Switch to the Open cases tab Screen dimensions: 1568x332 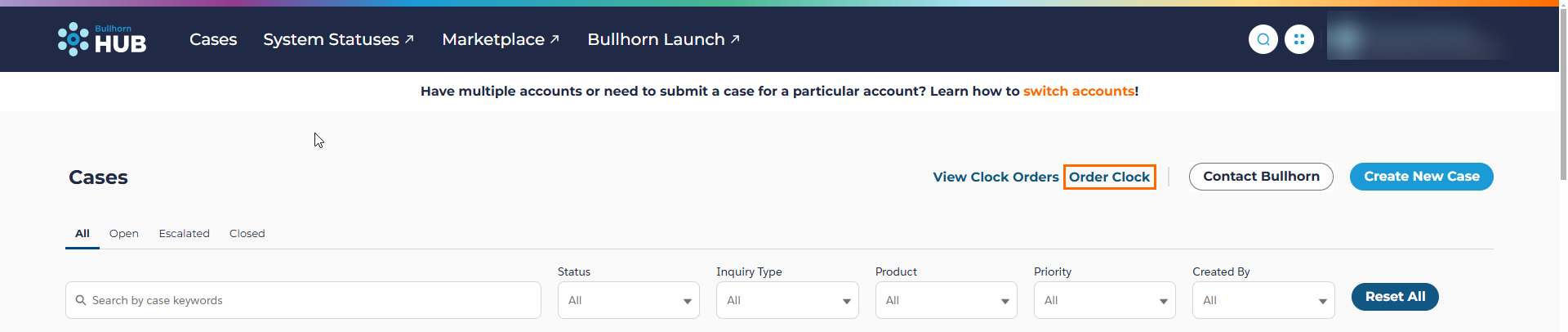124,234
